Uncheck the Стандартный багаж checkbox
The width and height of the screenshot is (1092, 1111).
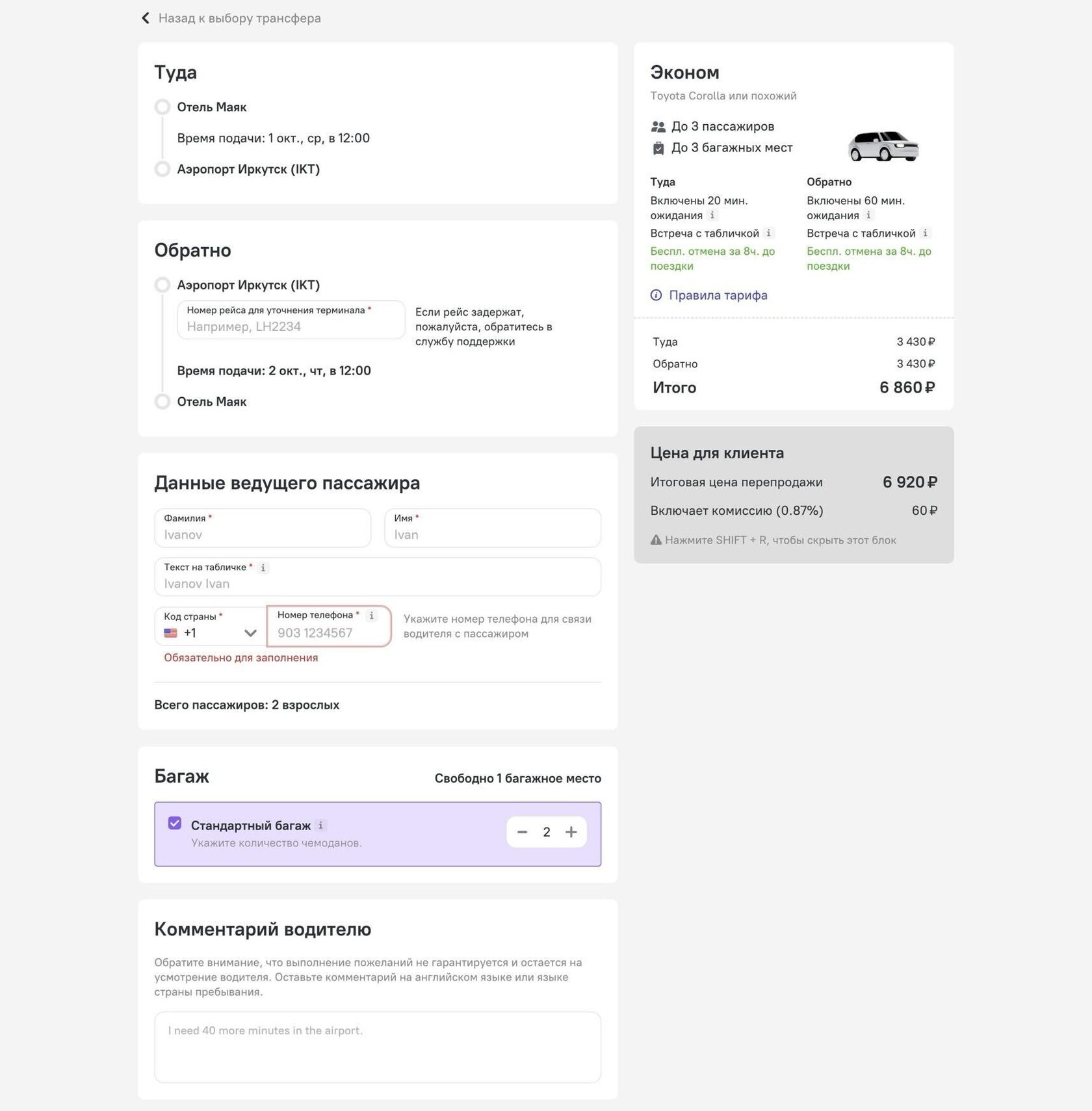point(175,823)
